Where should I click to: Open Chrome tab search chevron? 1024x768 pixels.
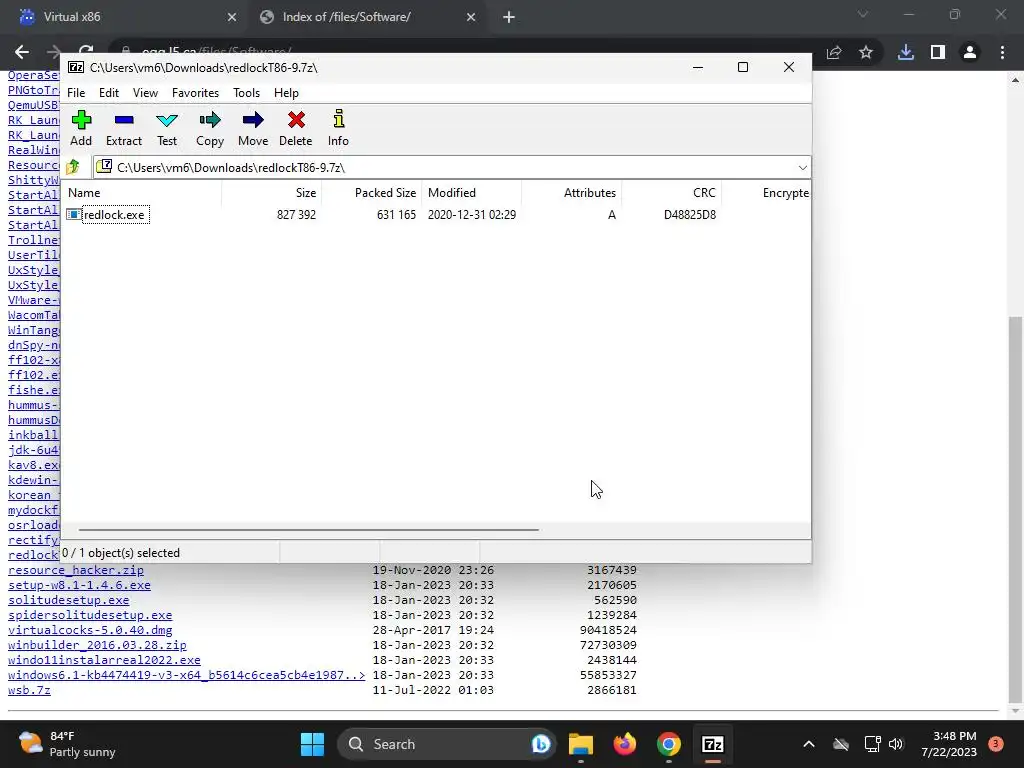coord(863,14)
